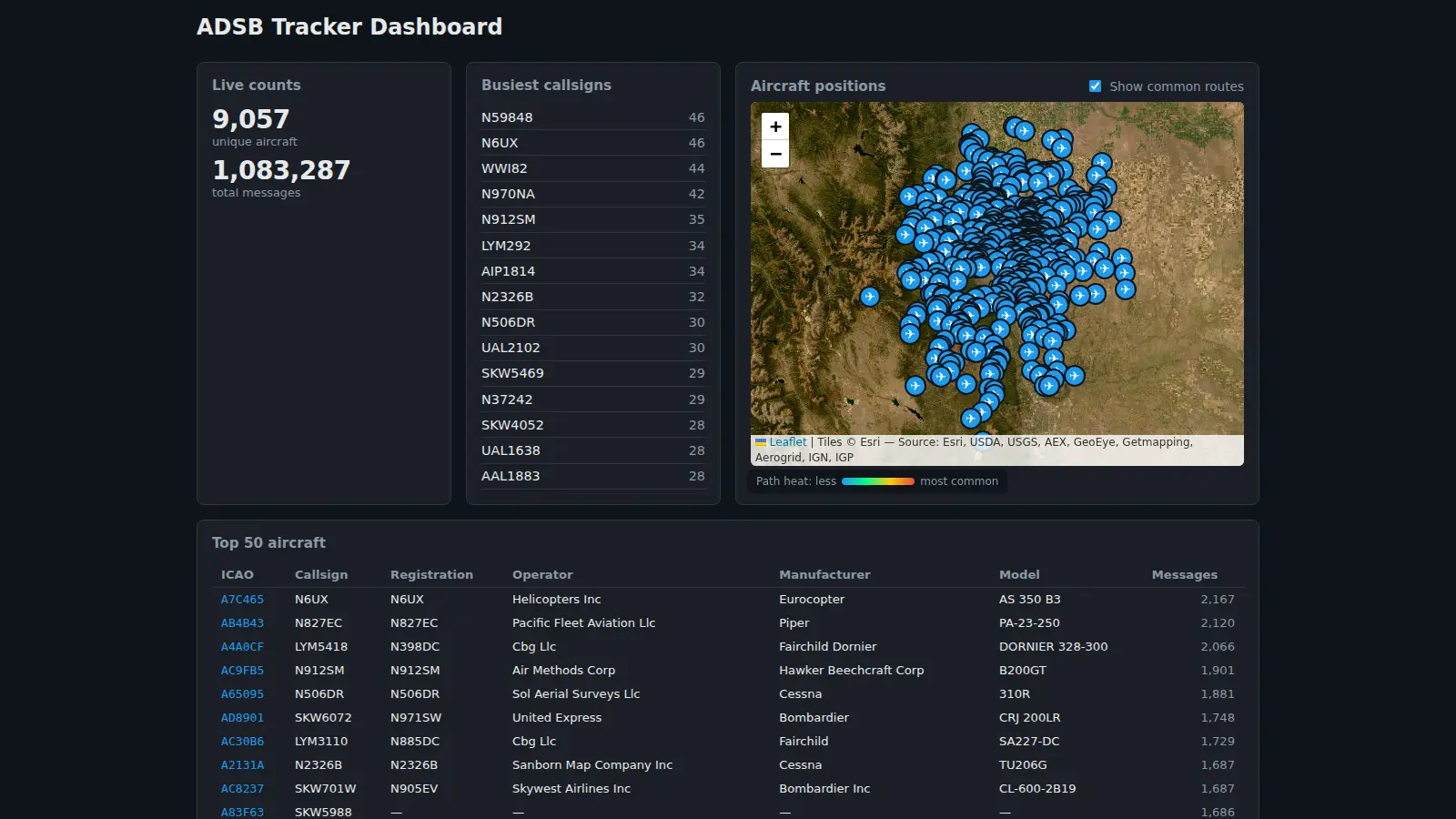Image resolution: width=1456 pixels, height=819 pixels.
Task: Click the path heat gradient legend bar
Action: (x=878, y=481)
